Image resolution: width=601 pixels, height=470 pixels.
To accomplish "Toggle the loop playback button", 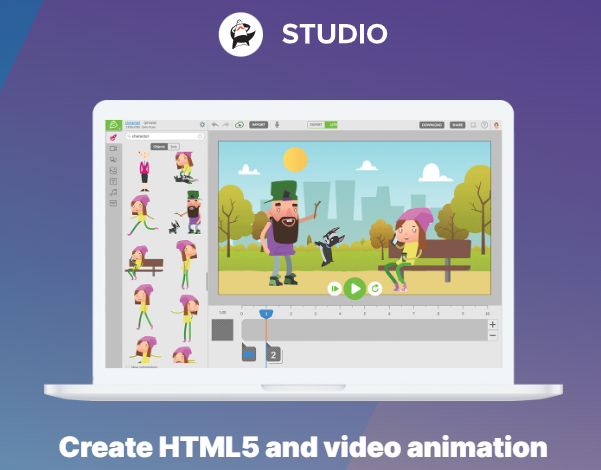I will click(375, 288).
